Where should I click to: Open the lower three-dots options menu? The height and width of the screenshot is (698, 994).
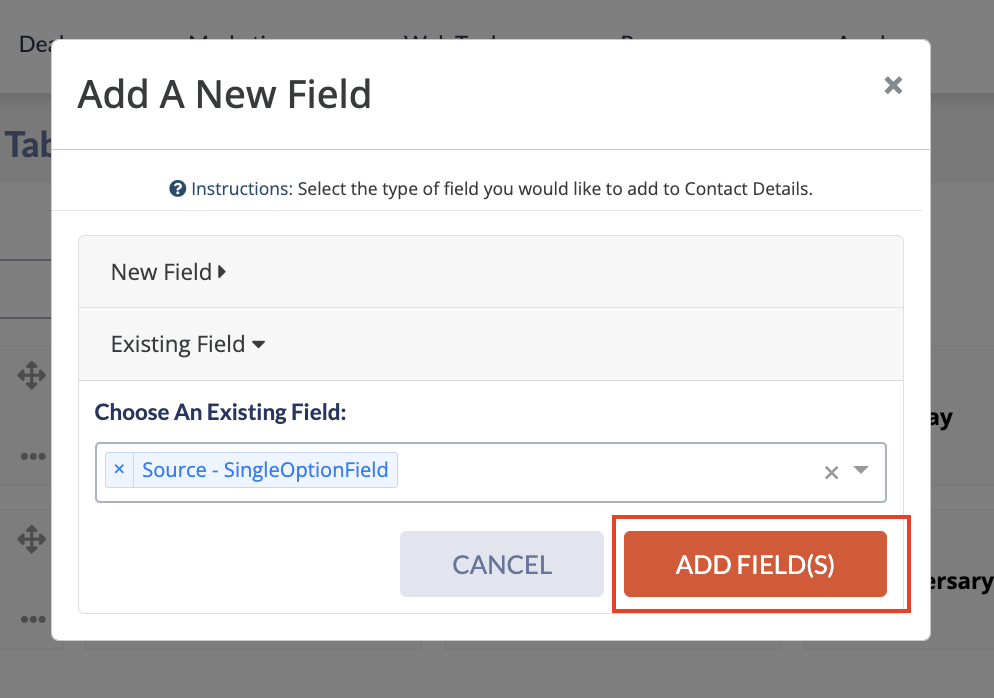pyautogui.click(x=33, y=619)
